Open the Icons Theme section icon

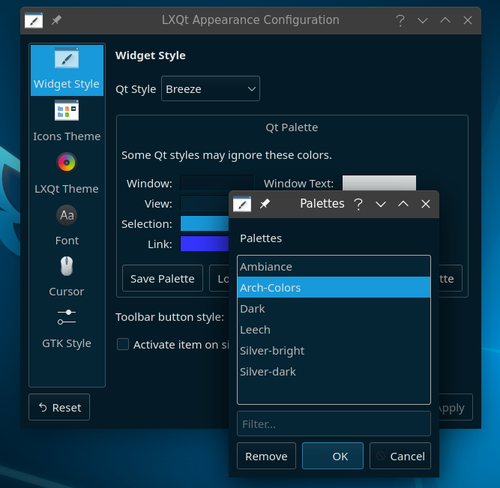click(x=67, y=111)
